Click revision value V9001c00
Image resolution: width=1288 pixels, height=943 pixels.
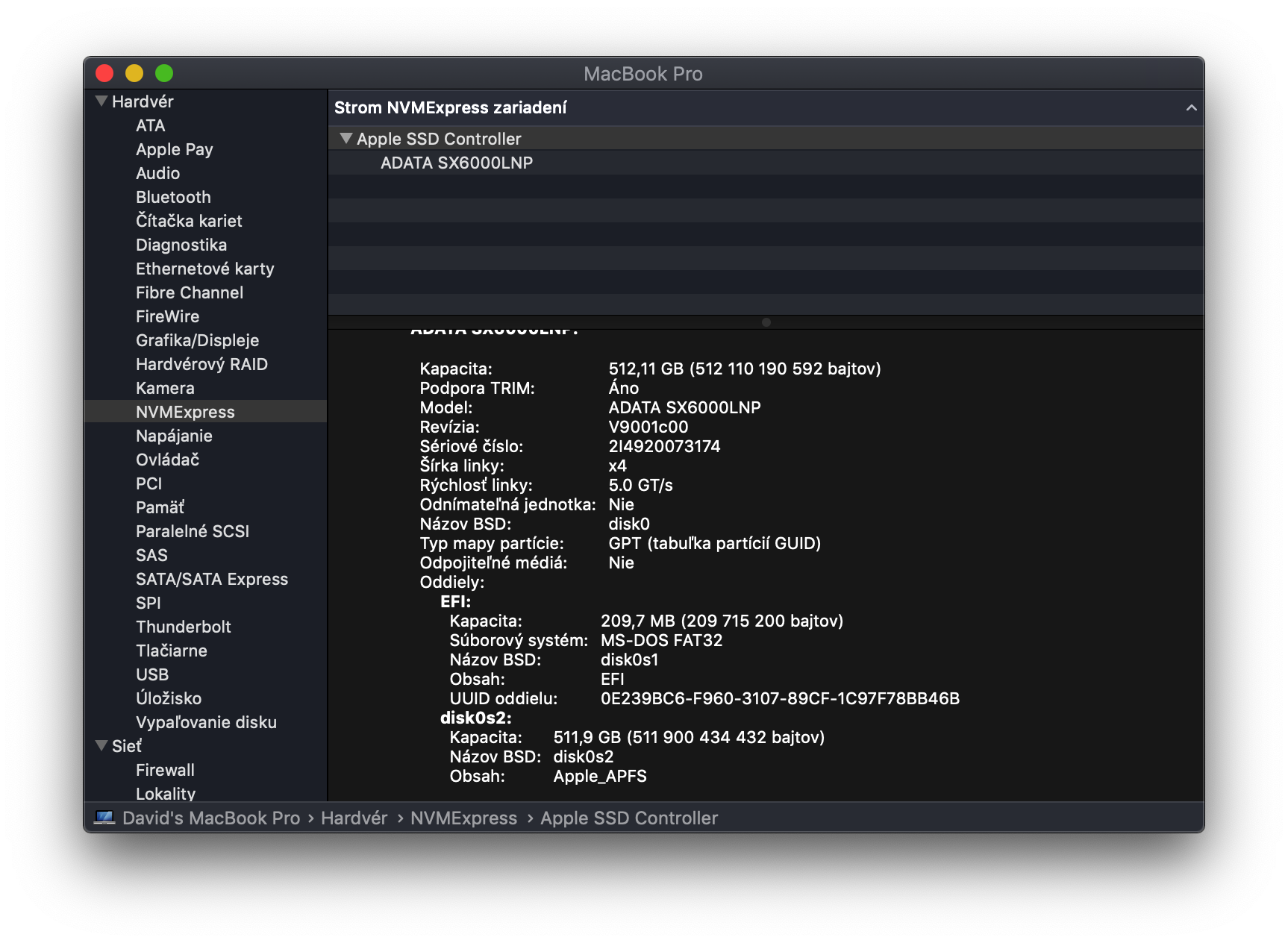pos(648,427)
